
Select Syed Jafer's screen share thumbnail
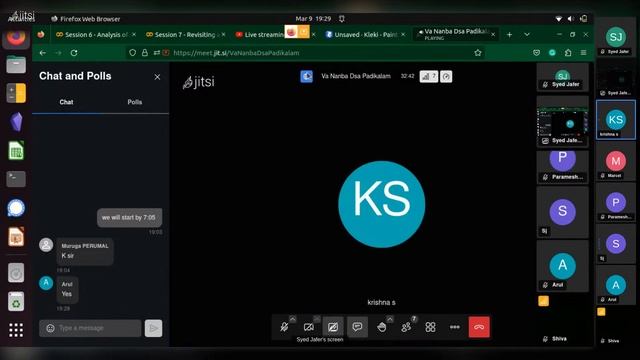(562, 121)
